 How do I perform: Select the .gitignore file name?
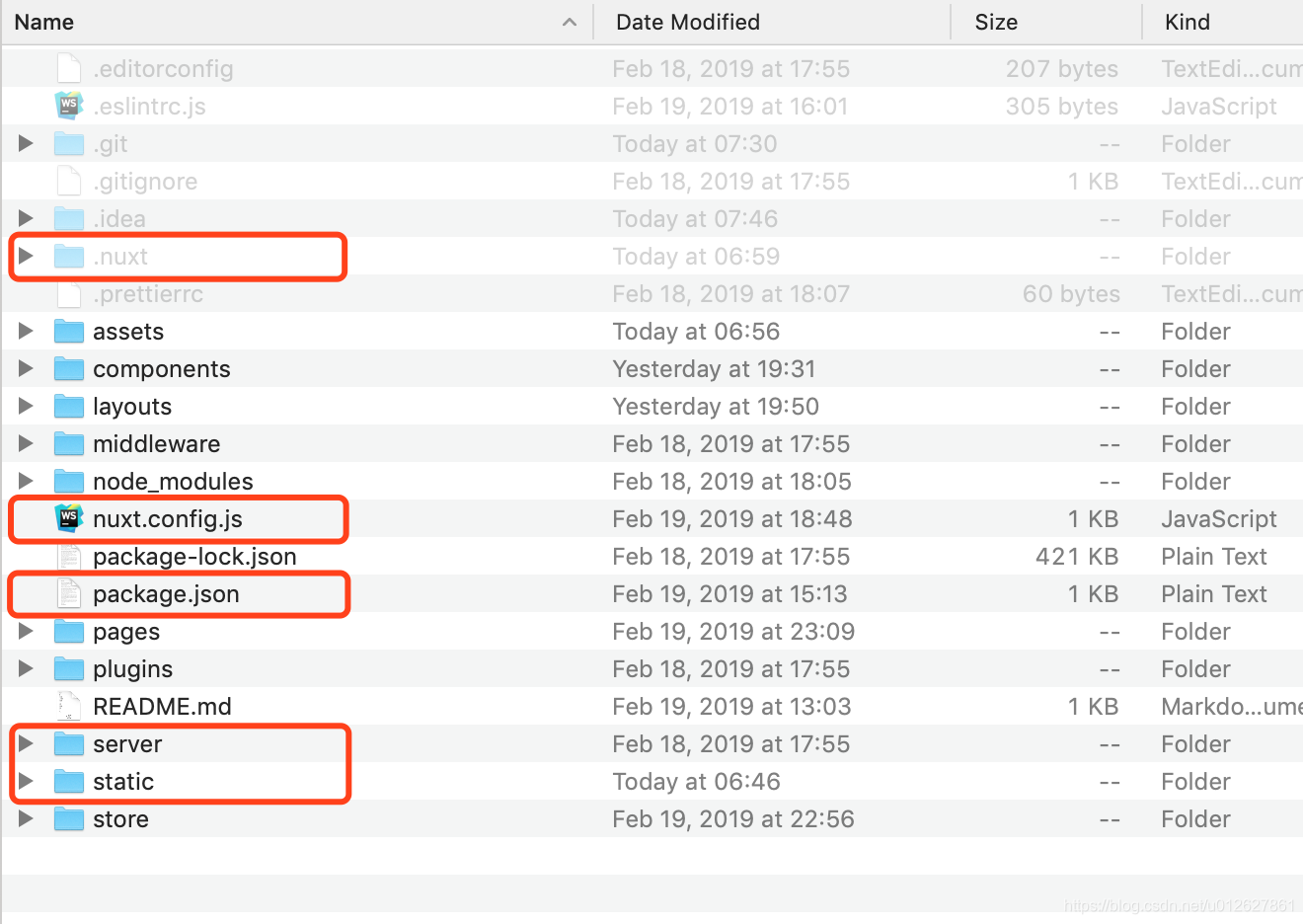(x=145, y=182)
